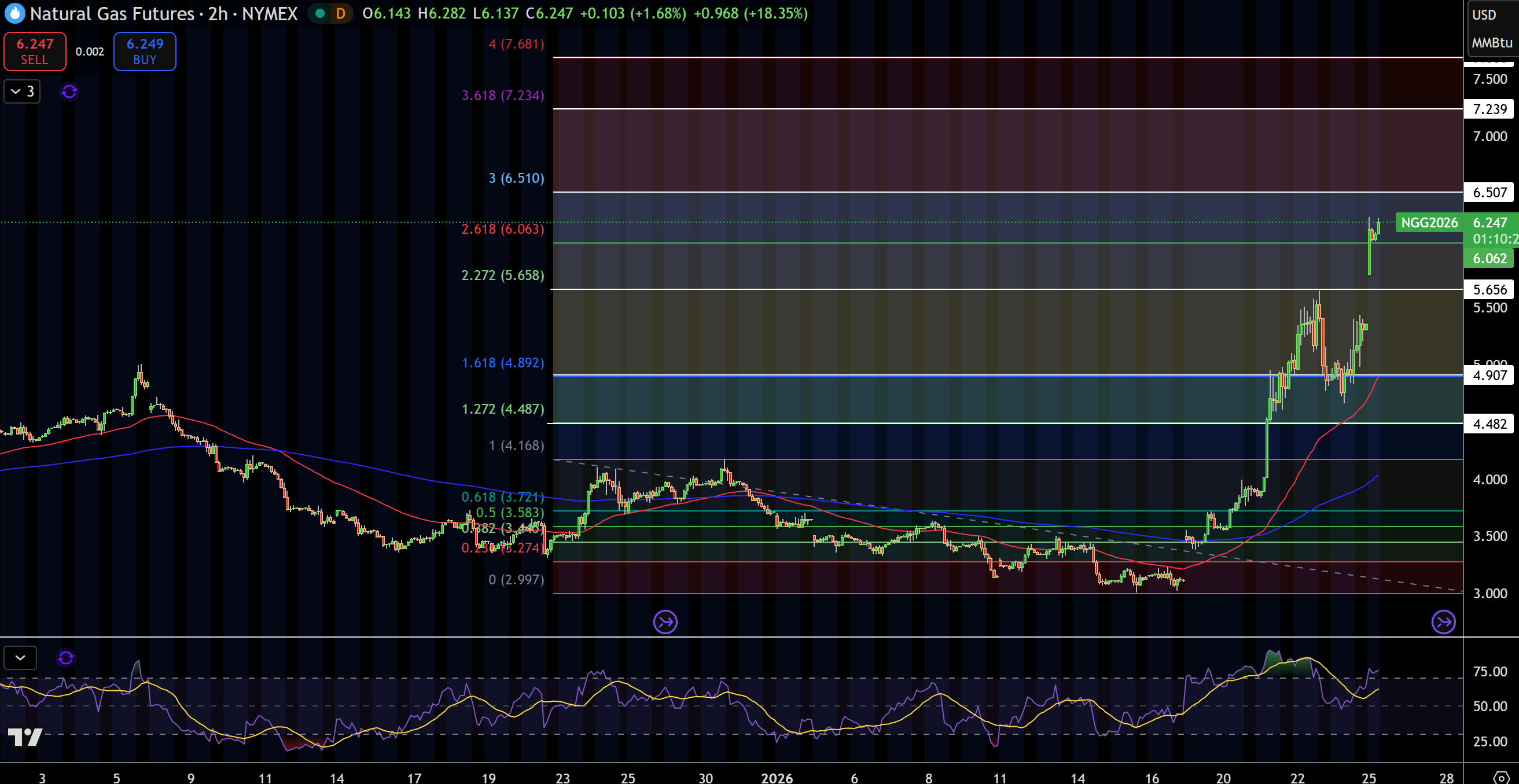Expand the indicators list showing count 3
1519x784 pixels.
coord(22,91)
